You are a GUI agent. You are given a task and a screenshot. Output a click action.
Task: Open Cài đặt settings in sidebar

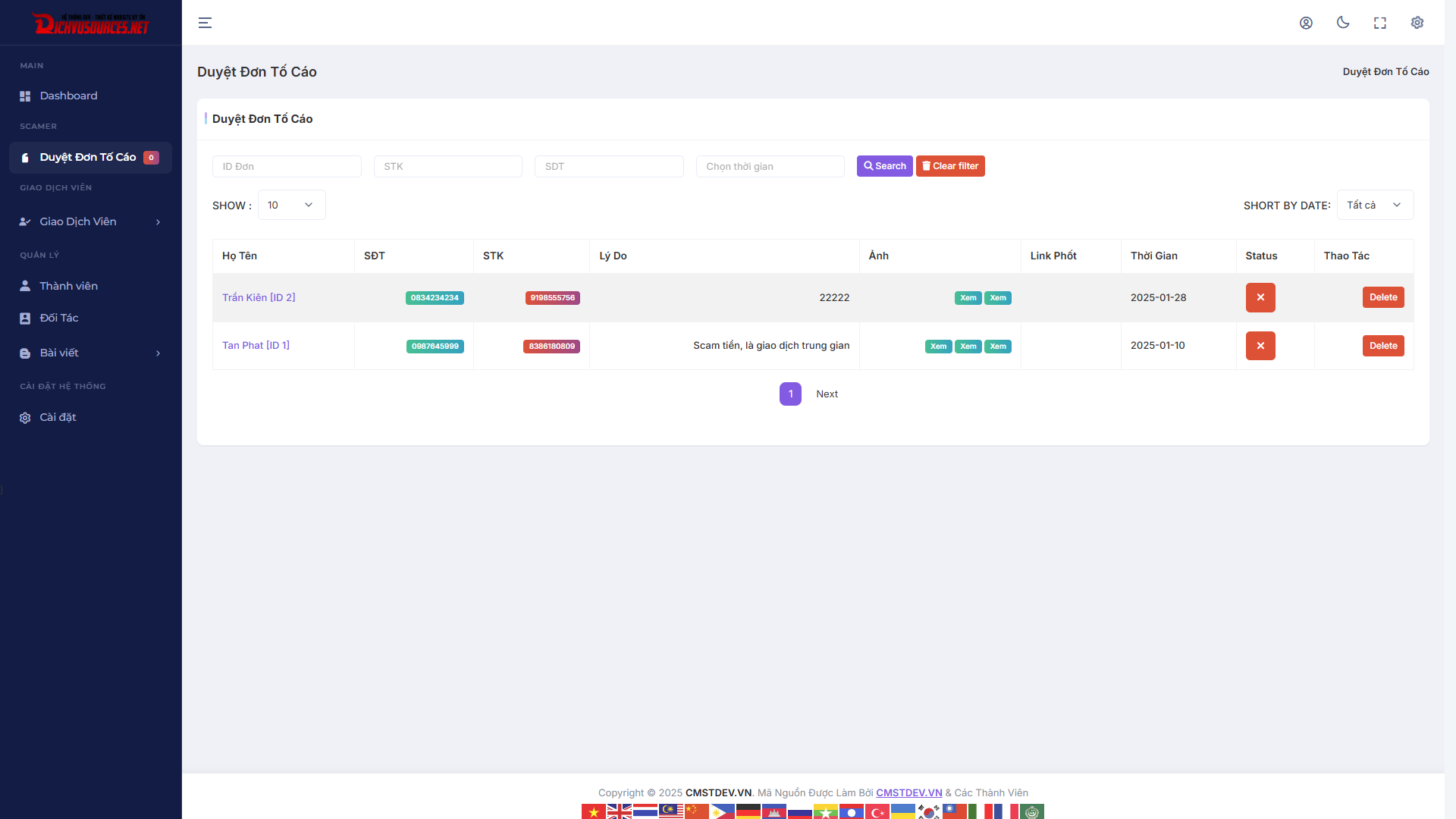[58, 417]
